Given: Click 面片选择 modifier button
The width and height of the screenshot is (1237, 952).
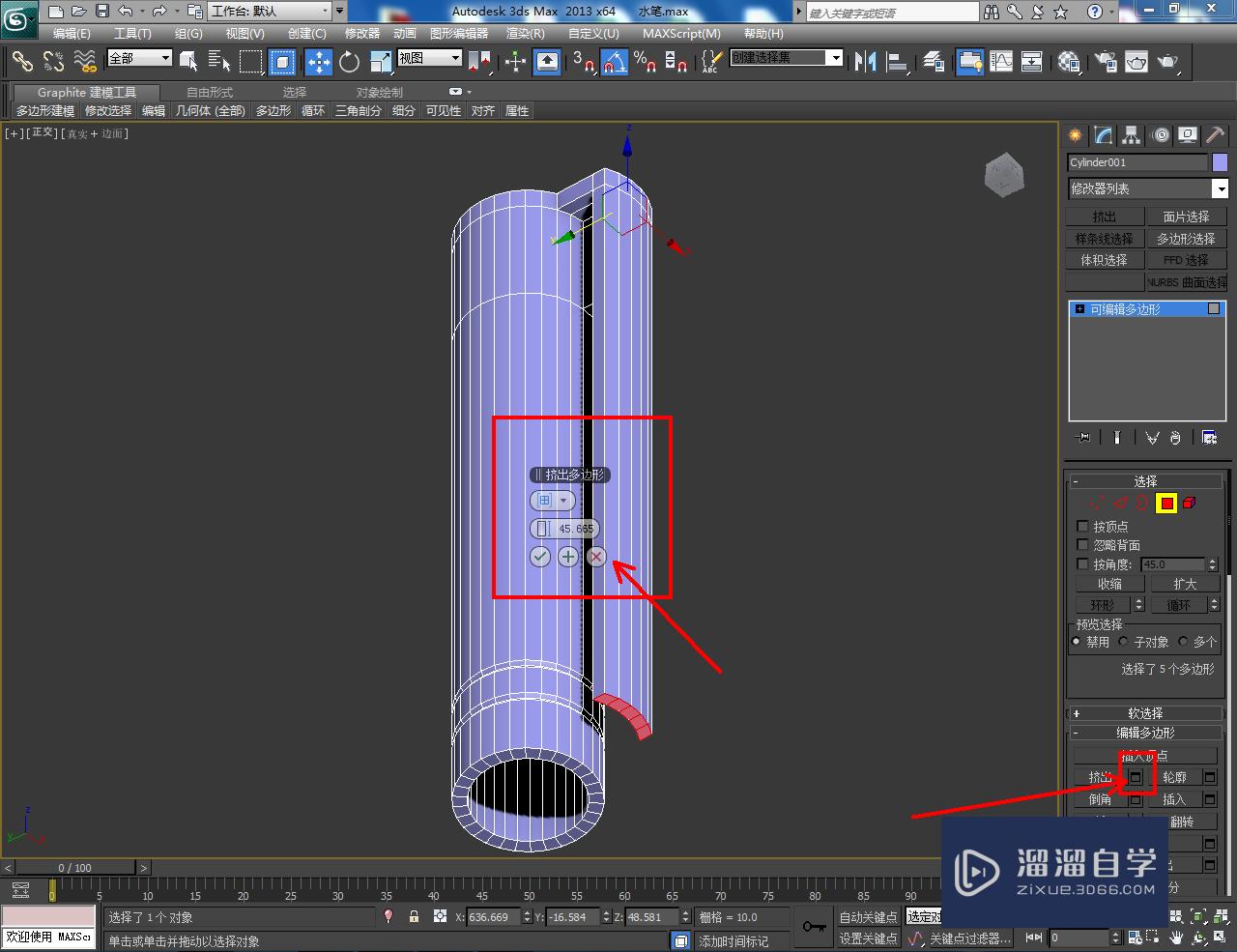Looking at the screenshot, I should (x=1186, y=216).
